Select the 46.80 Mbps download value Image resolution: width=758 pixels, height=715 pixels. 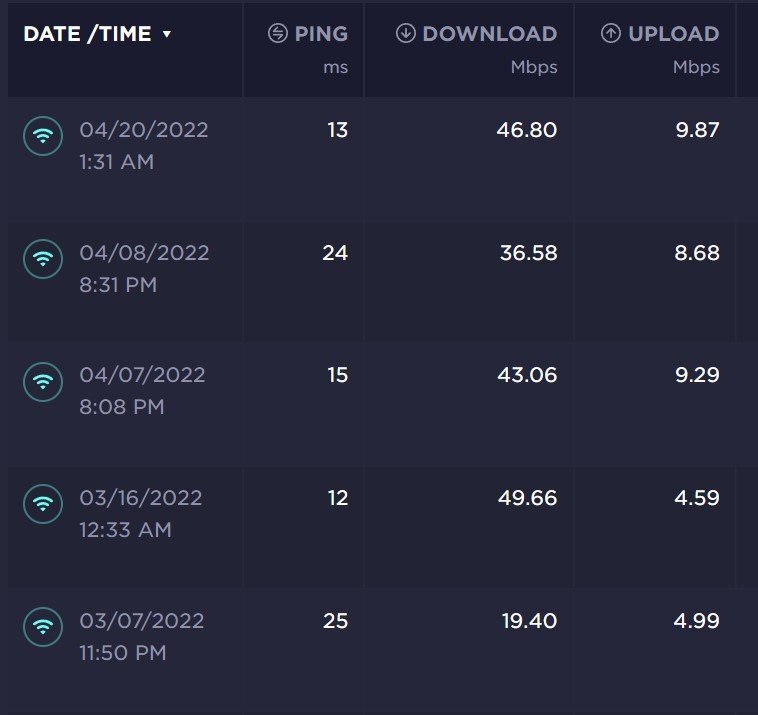point(527,130)
